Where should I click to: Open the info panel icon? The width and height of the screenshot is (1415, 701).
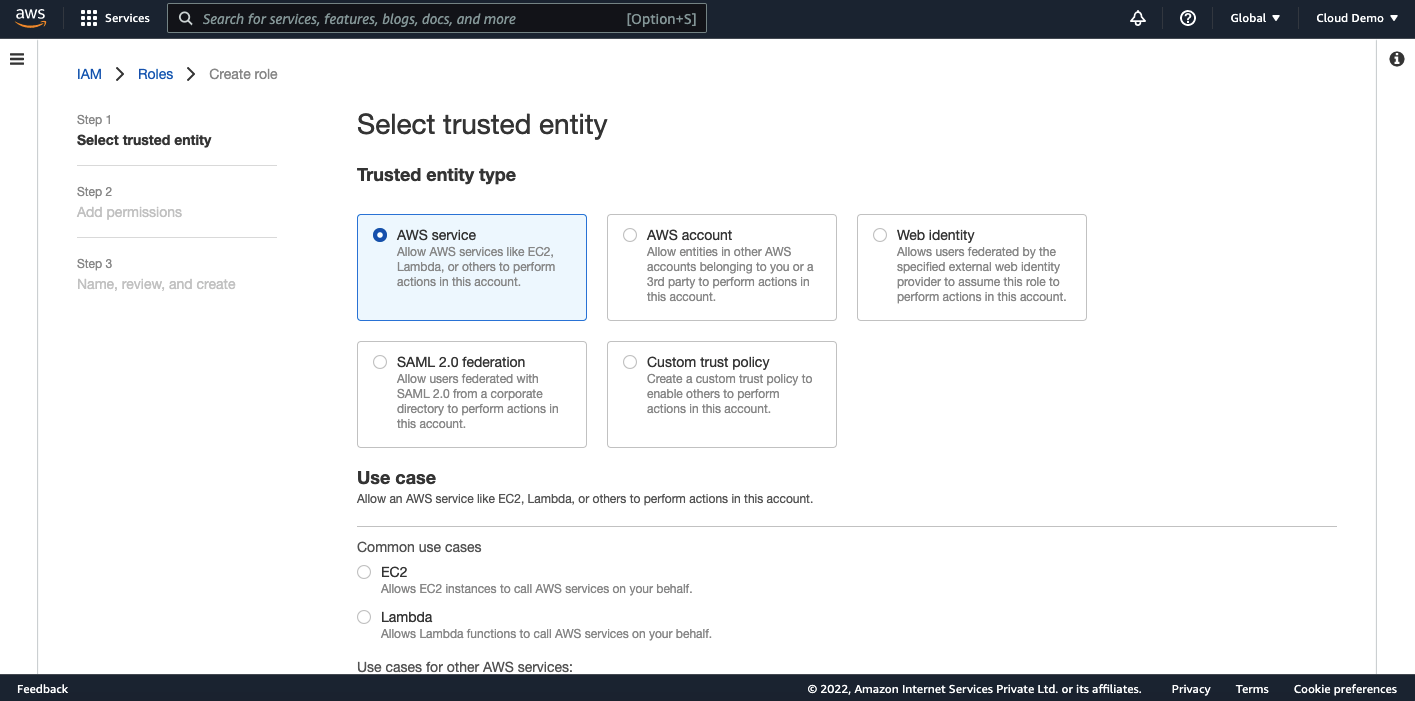click(1397, 59)
